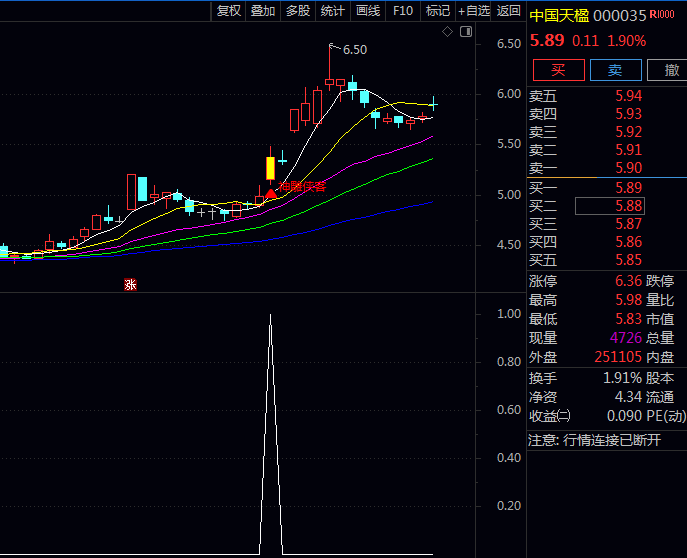The width and height of the screenshot is (687, 558).
Task: Activate the 画线 drawing tool
Action: pyautogui.click(x=368, y=11)
